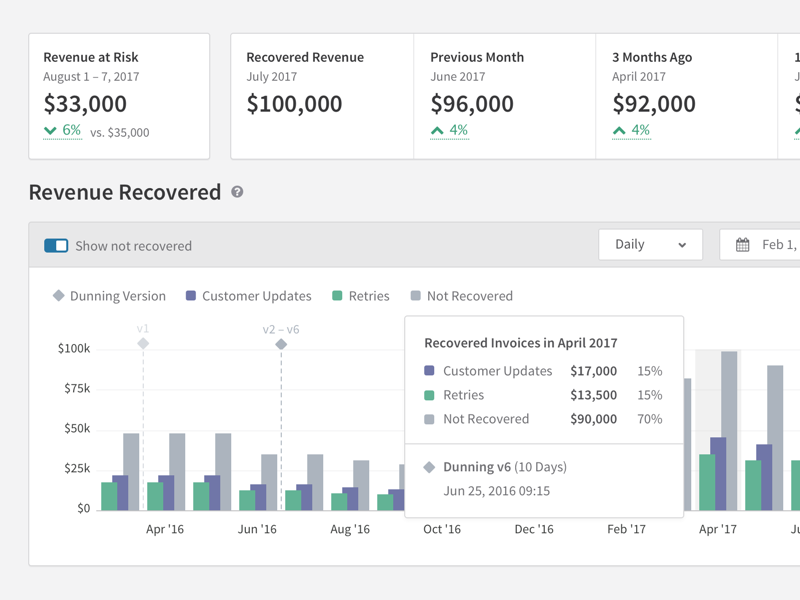The image size is (800, 600).
Task: Click the Aug '16 axis label
Action: (x=350, y=529)
